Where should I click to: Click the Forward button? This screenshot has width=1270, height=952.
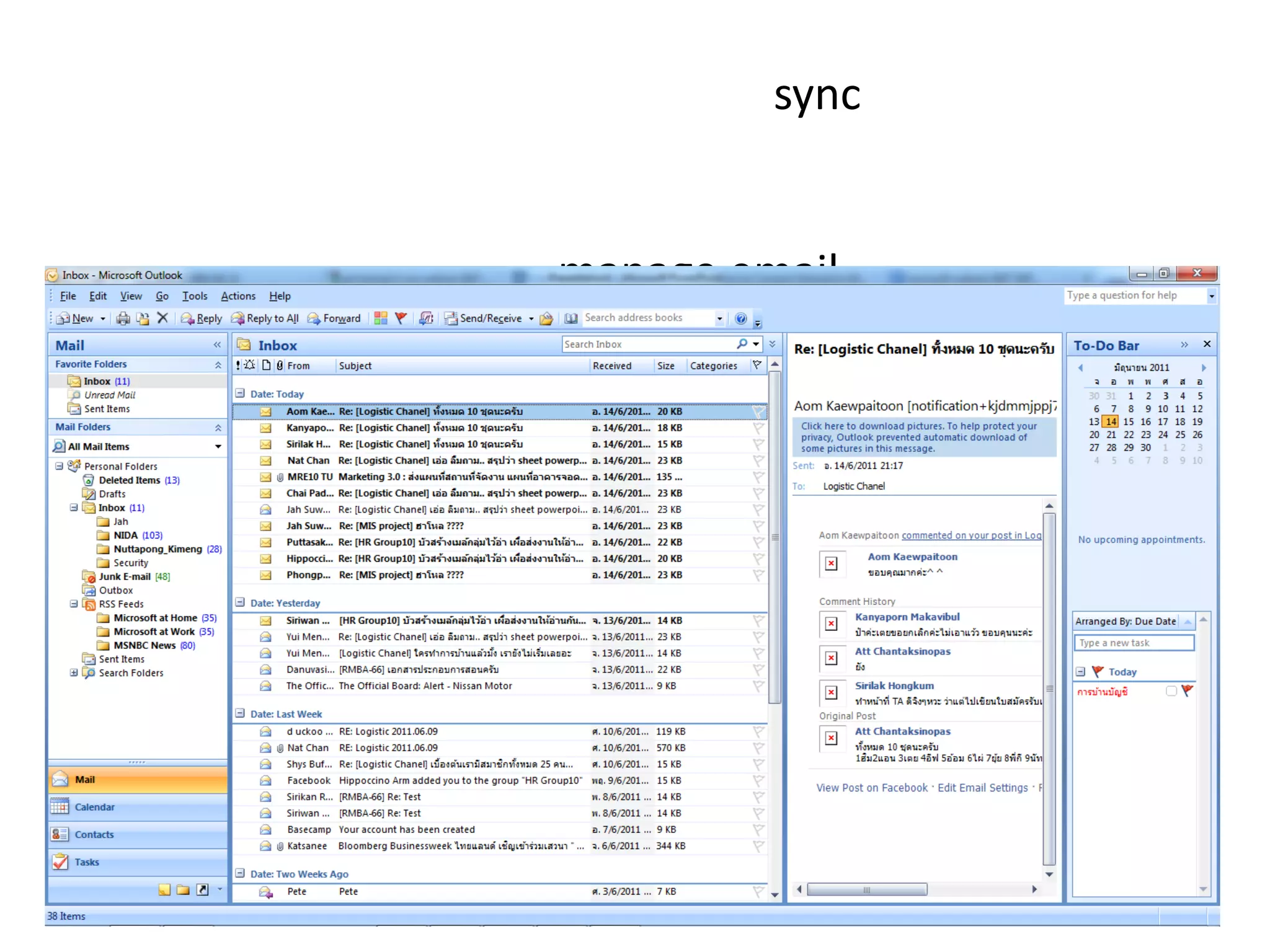click(x=334, y=319)
